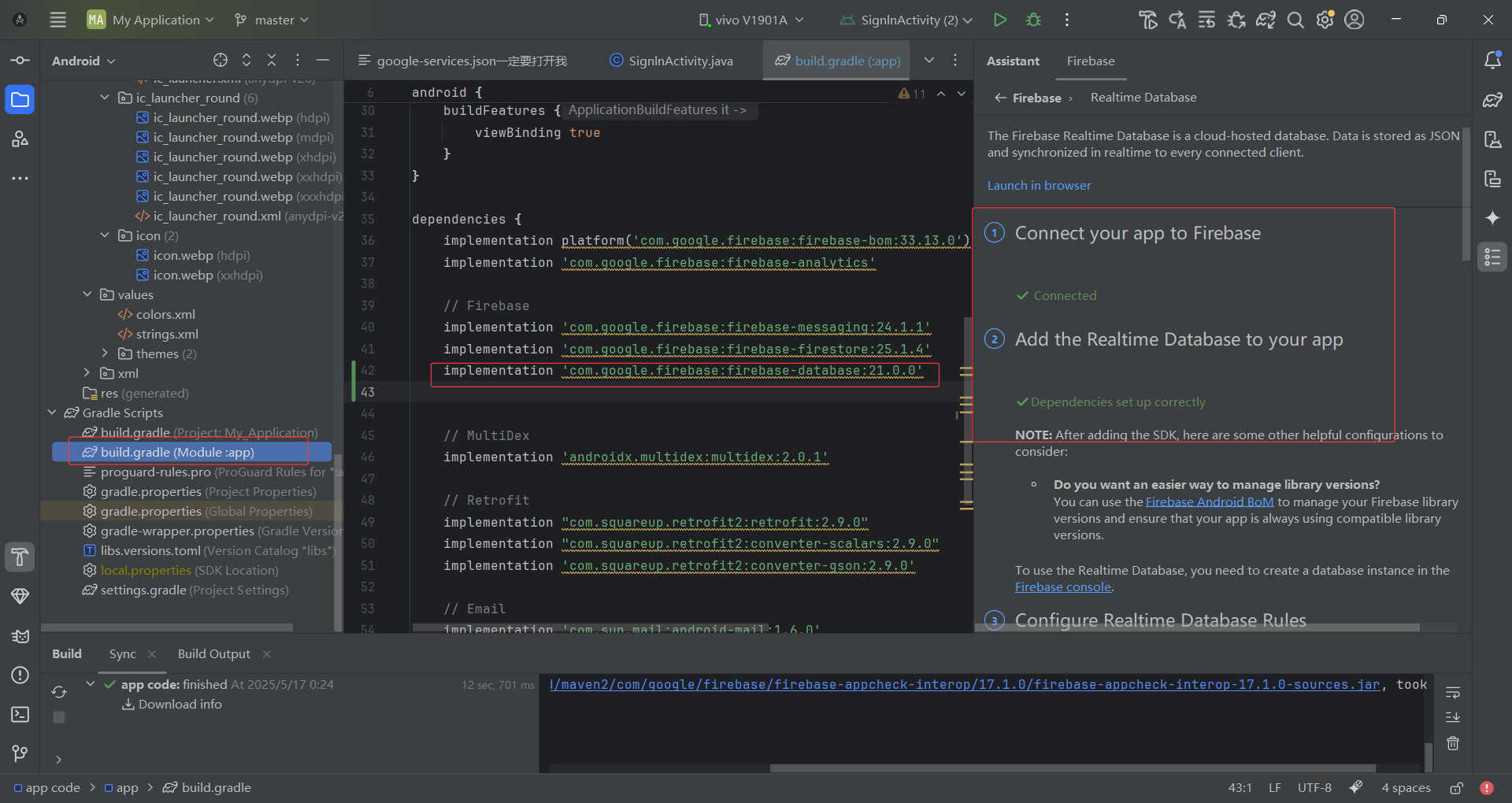This screenshot has height=803, width=1512.
Task: Click the build output horizontal scrollbar
Action: tap(1073, 768)
